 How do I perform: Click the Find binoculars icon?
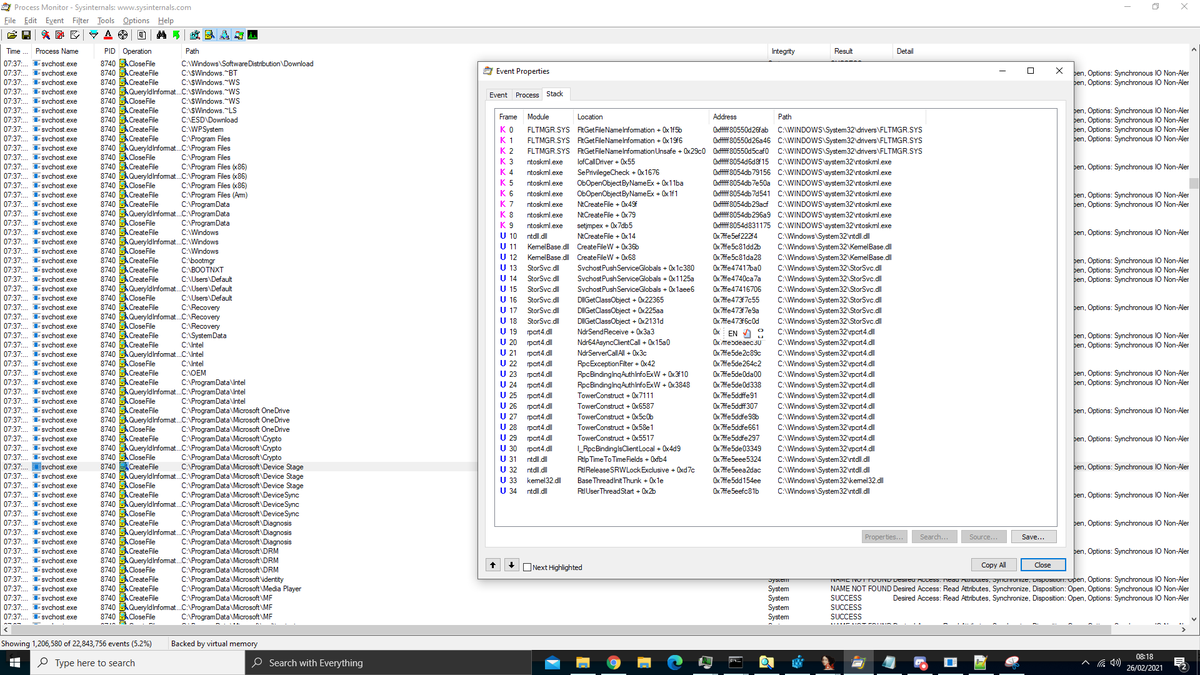pyautogui.click(x=161, y=35)
